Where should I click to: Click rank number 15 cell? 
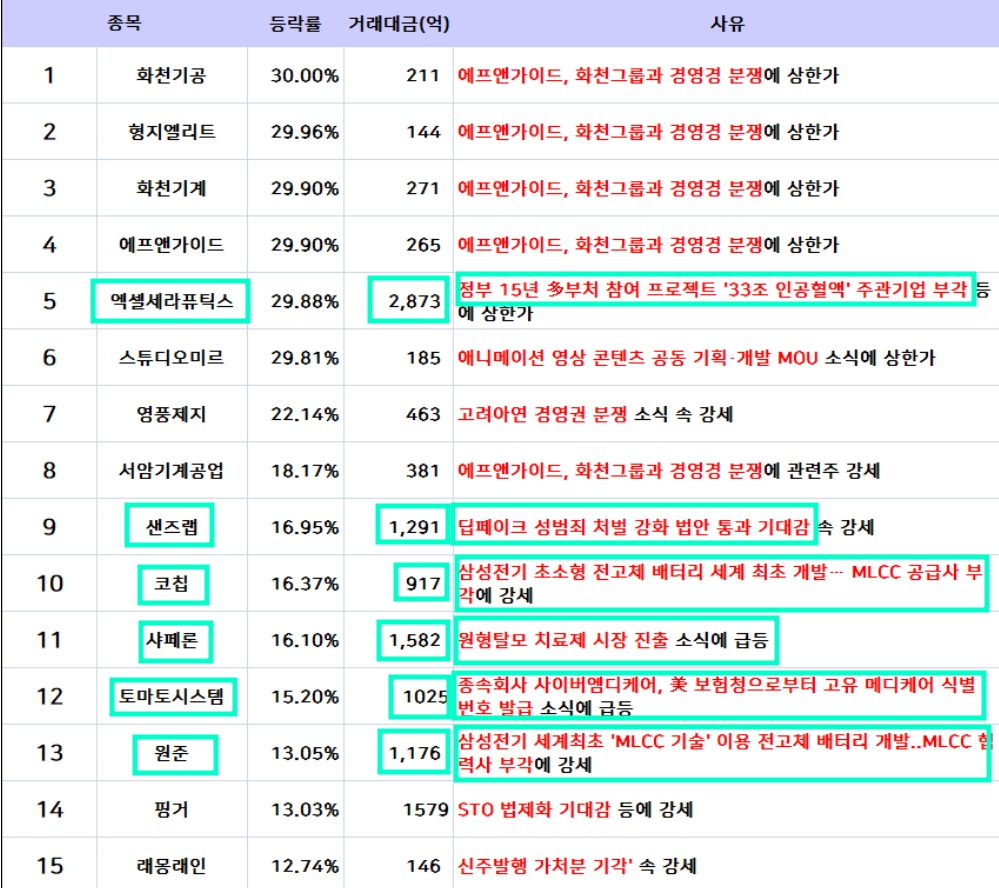tap(49, 866)
